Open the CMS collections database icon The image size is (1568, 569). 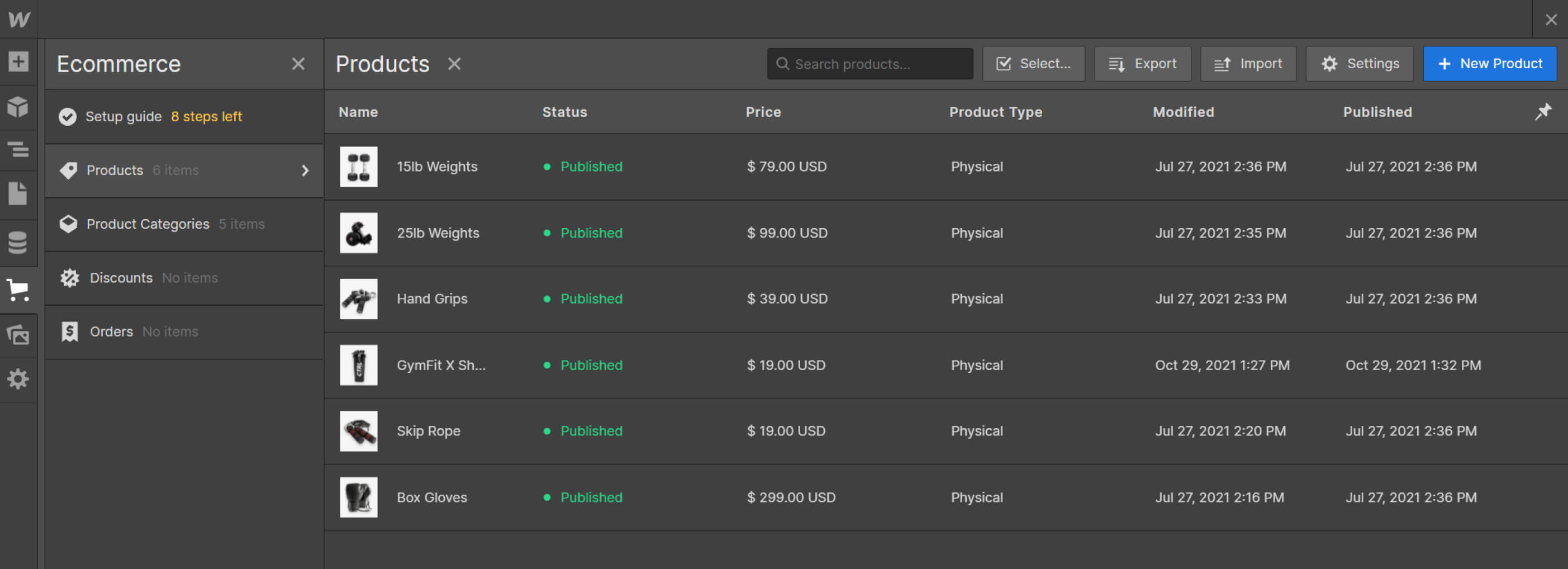[18, 243]
